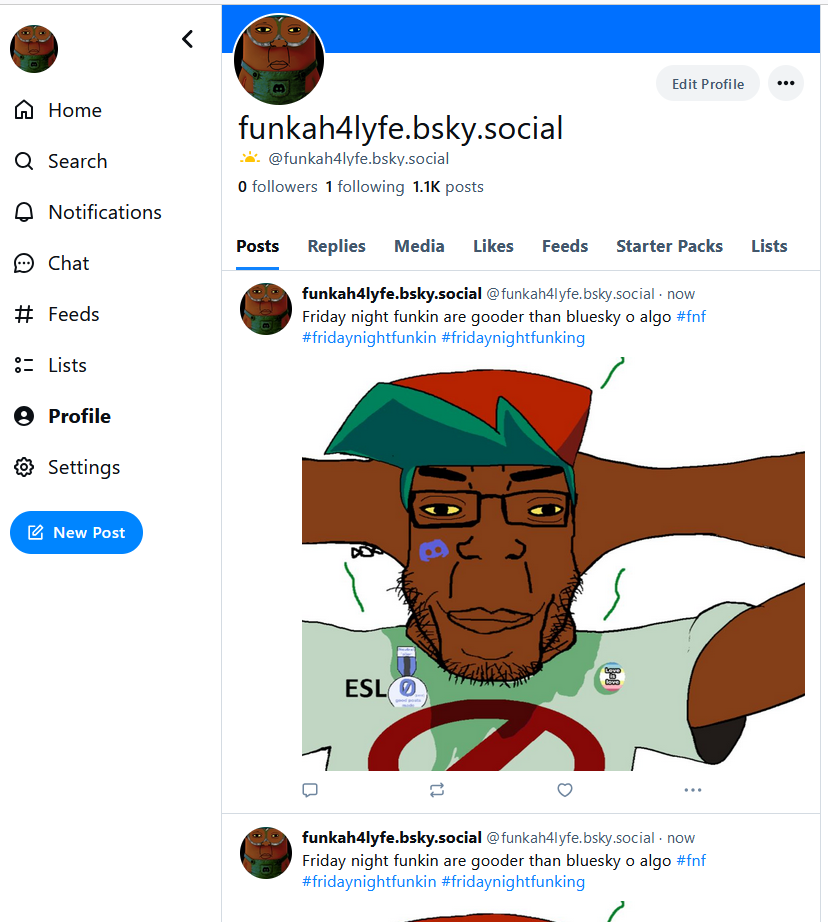
Task: Open the #fridaynightfunkin hashtag link
Action: tap(368, 338)
